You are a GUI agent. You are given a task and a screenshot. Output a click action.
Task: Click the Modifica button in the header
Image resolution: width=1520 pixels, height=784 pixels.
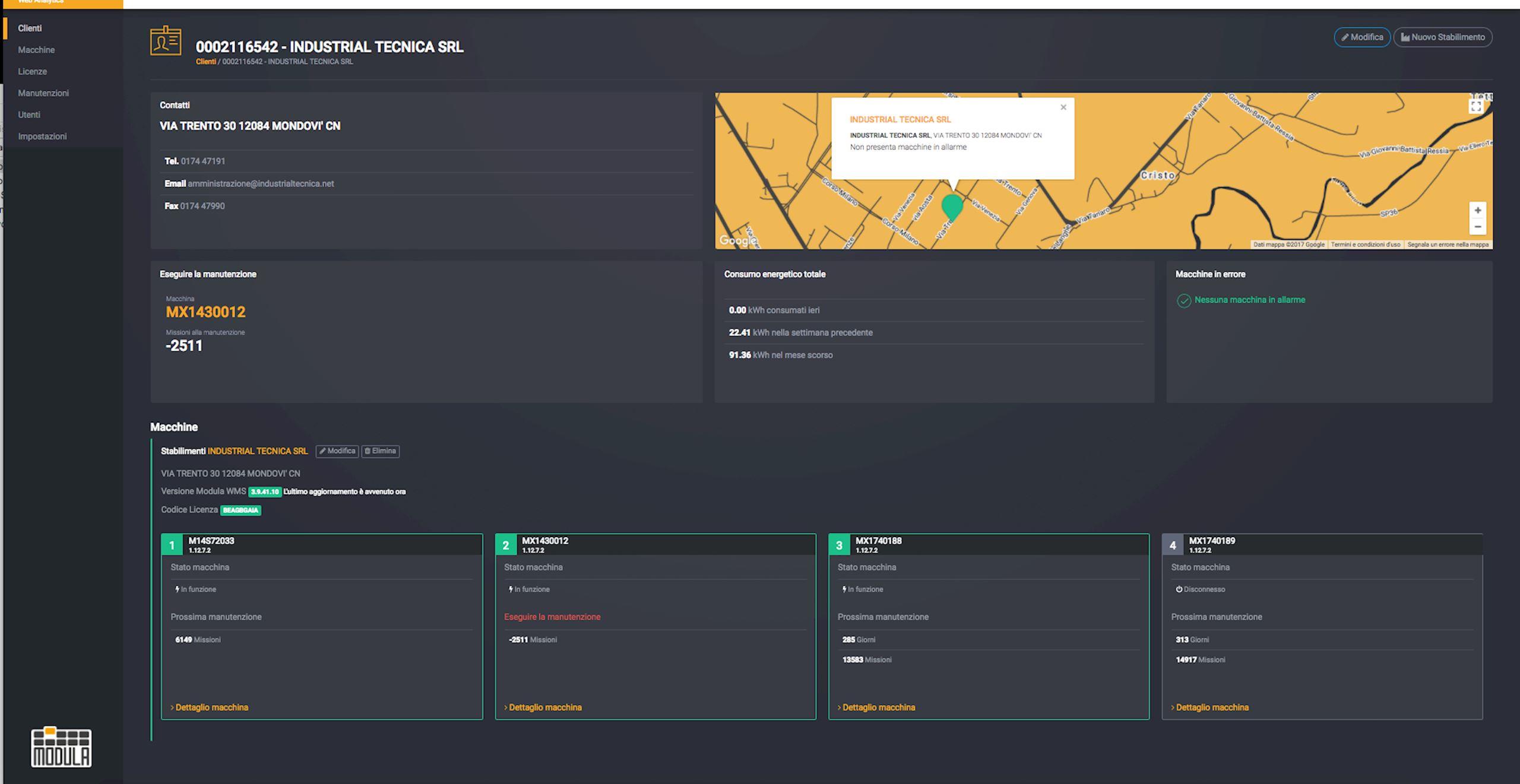click(1361, 37)
